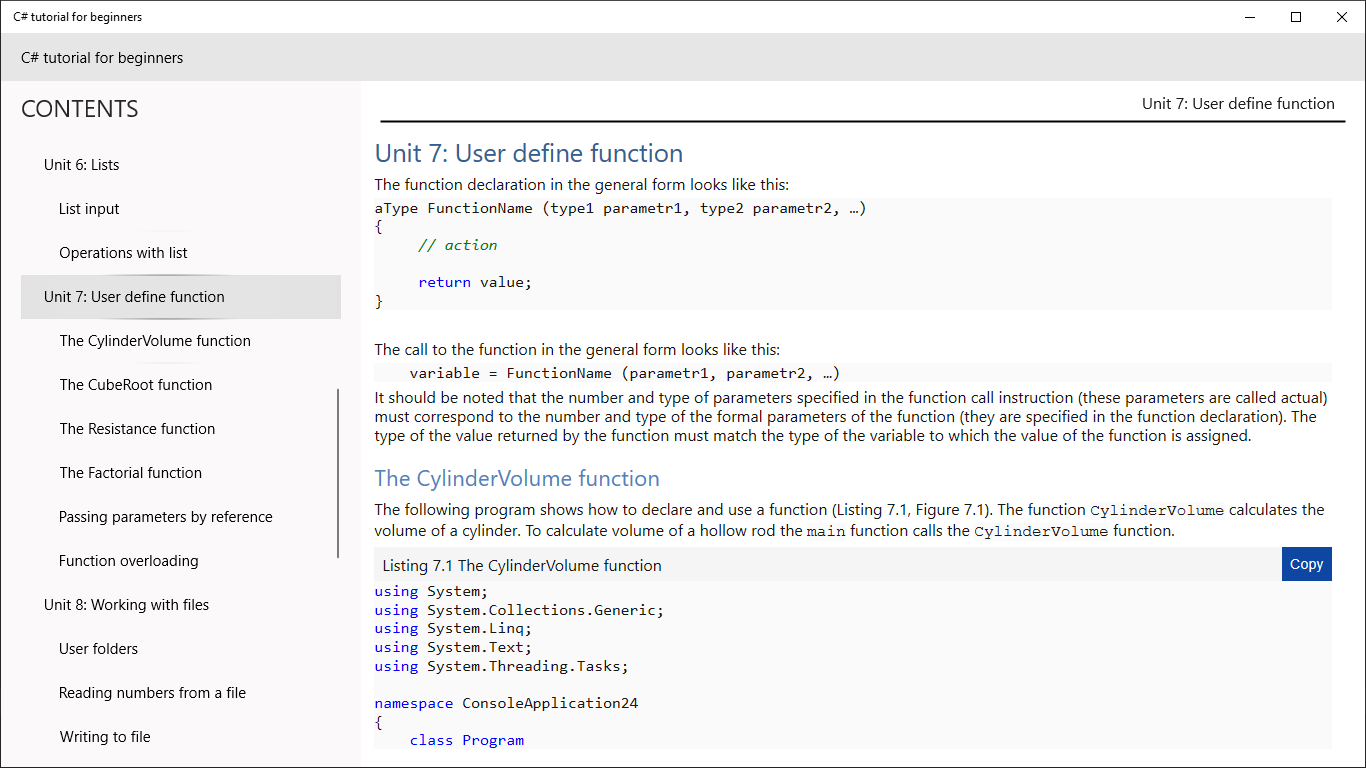The width and height of the screenshot is (1366, 768).
Task: Click the Unit 7 page heading
Action: click(x=529, y=153)
